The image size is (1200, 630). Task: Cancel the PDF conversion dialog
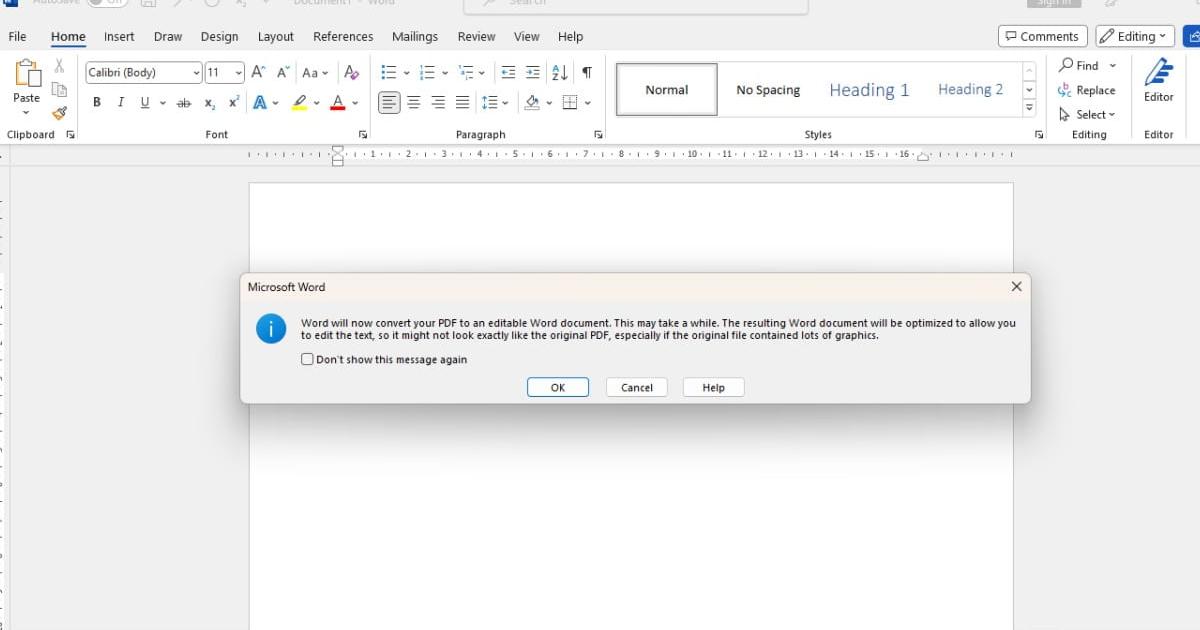pos(636,387)
